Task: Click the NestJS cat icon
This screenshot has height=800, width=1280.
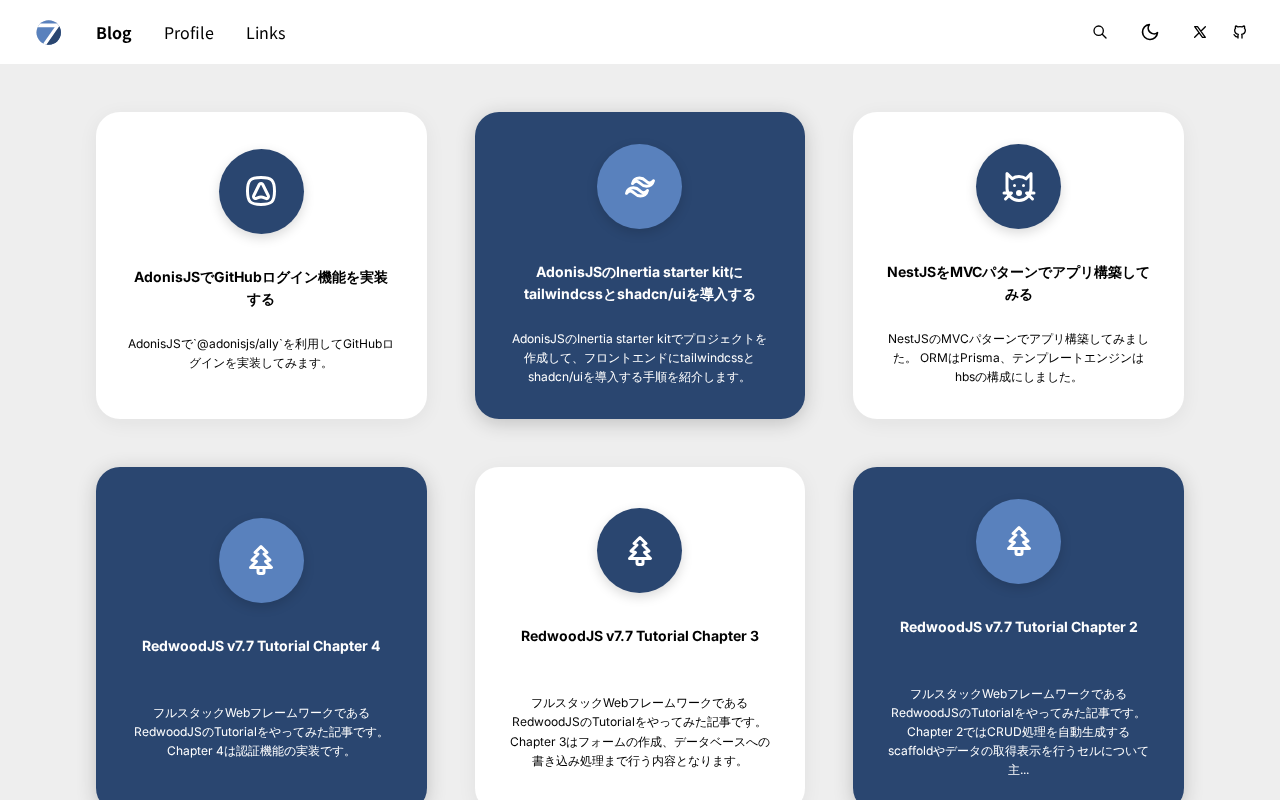Action: tap(1018, 186)
